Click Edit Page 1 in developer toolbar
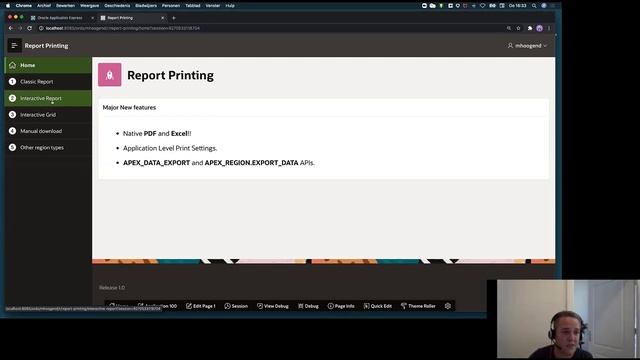This screenshot has height=360, width=640. click(x=201, y=306)
